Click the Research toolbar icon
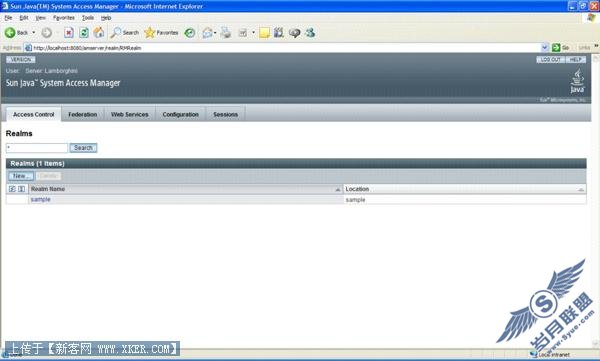Viewport: 600px width, 361px height. (279, 33)
